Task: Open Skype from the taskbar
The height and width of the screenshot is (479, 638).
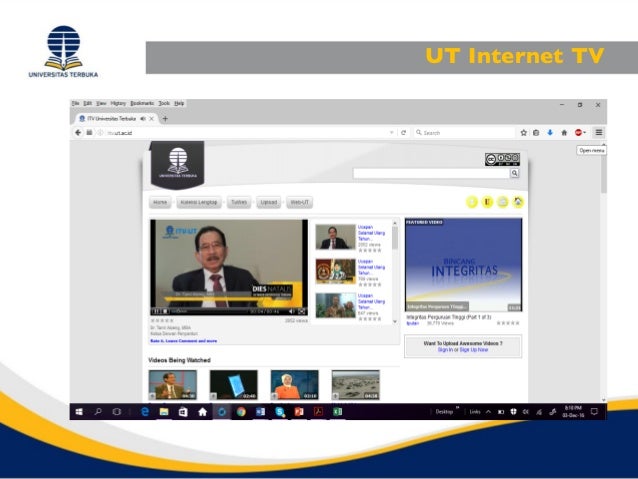Action: pos(280,412)
